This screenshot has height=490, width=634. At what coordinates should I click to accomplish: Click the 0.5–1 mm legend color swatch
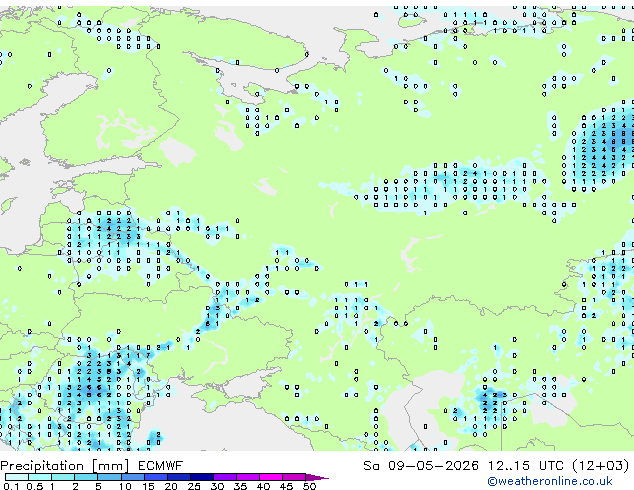(40, 477)
